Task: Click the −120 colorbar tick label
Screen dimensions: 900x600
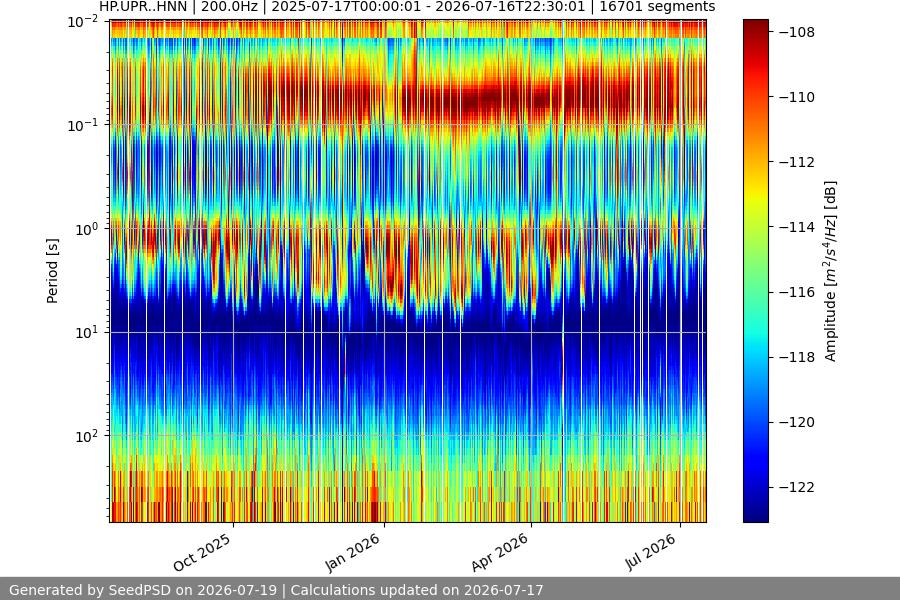Action: coord(797,422)
